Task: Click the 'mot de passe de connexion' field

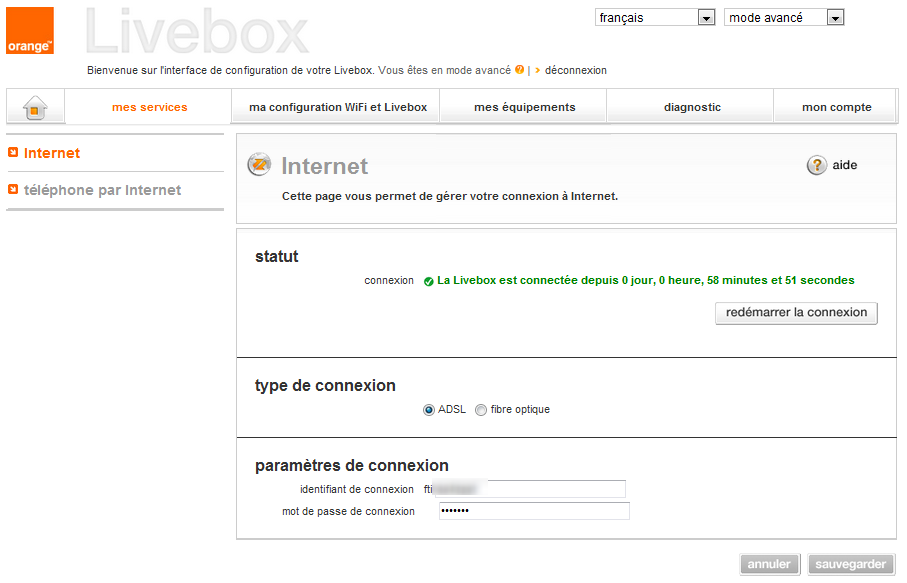Action: point(534,511)
